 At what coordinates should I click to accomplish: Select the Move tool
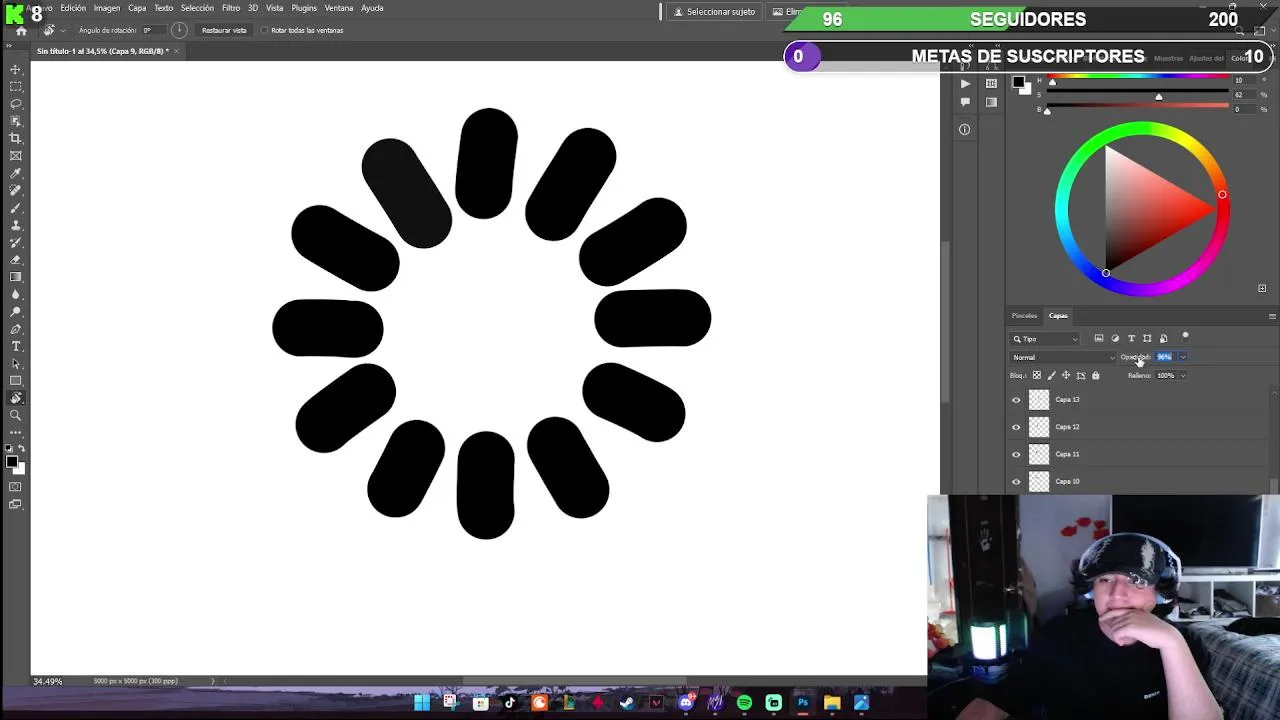(x=16, y=69)
